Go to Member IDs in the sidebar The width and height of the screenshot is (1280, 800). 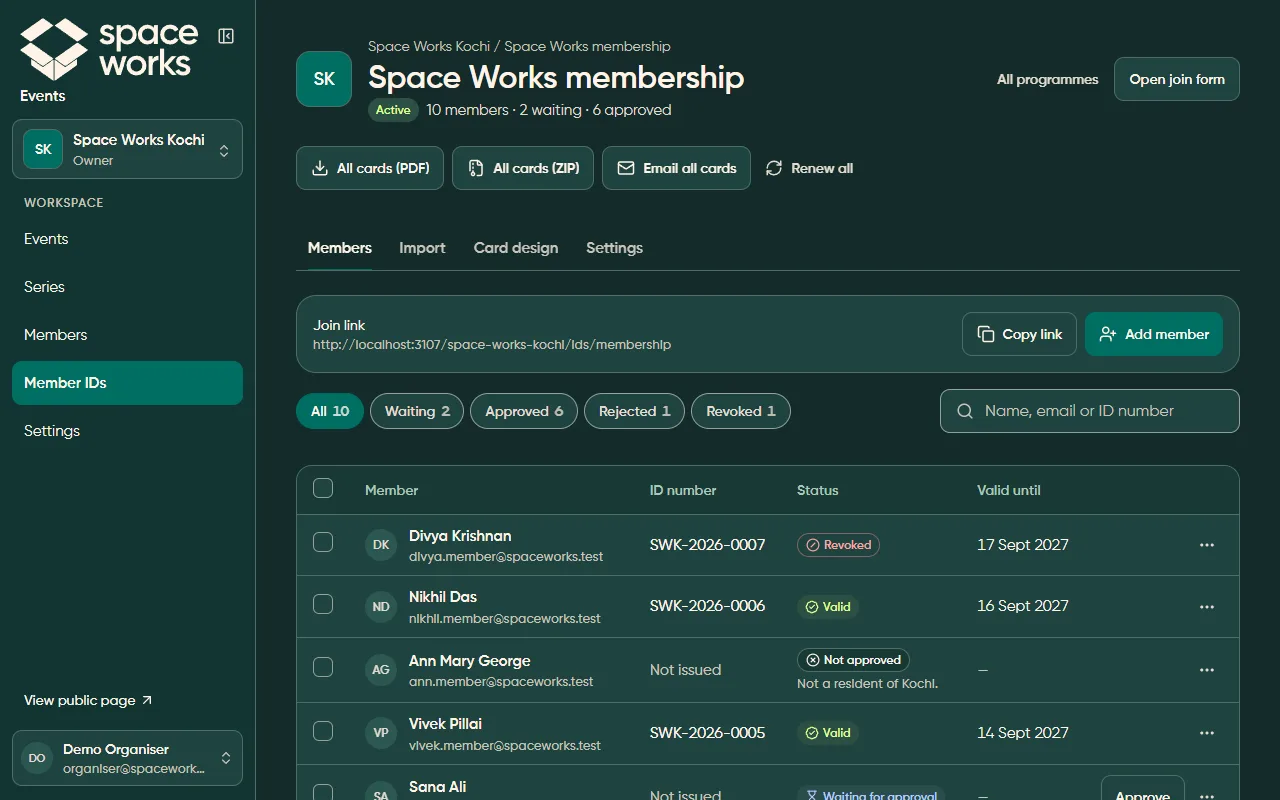127,383
